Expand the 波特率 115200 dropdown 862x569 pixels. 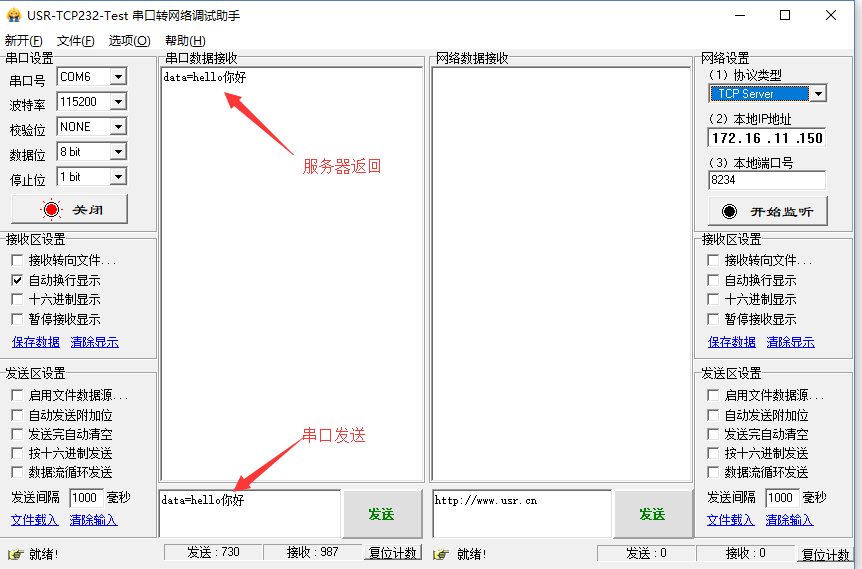(x=118, y=102)
